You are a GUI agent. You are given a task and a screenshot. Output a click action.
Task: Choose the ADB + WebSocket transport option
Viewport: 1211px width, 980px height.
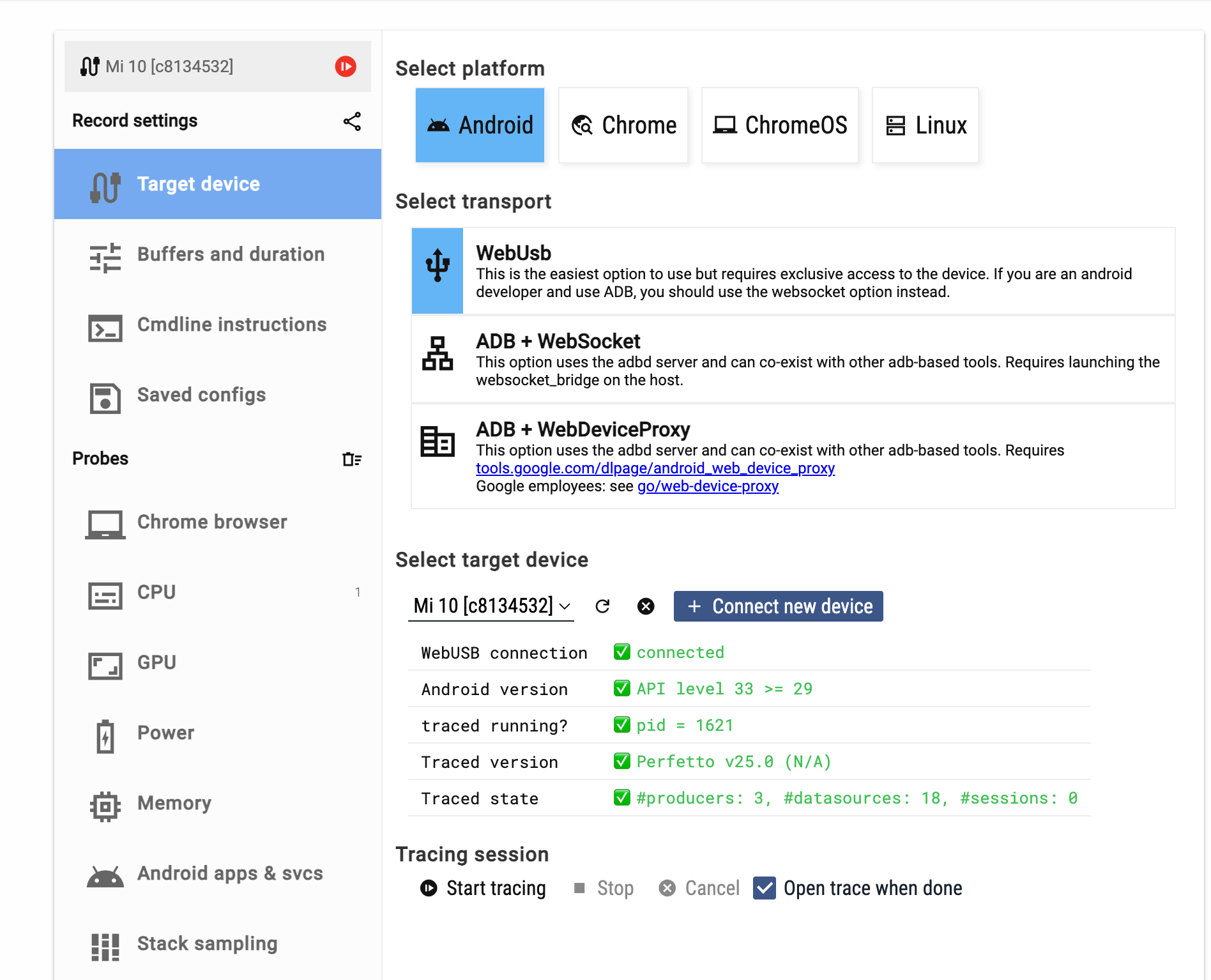pyautogui.click(x=793, y=359)
